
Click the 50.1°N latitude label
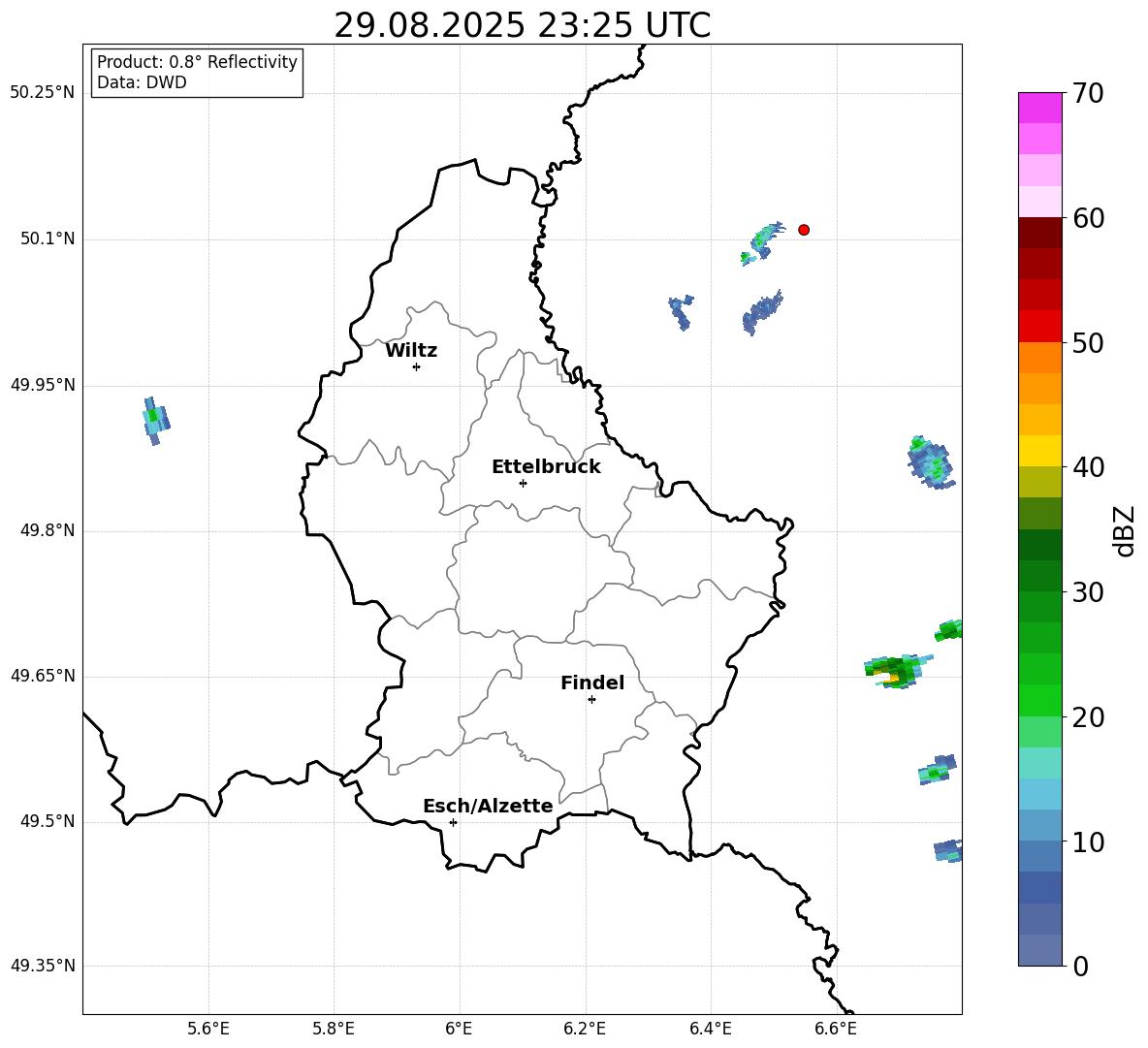click(47, 239)
